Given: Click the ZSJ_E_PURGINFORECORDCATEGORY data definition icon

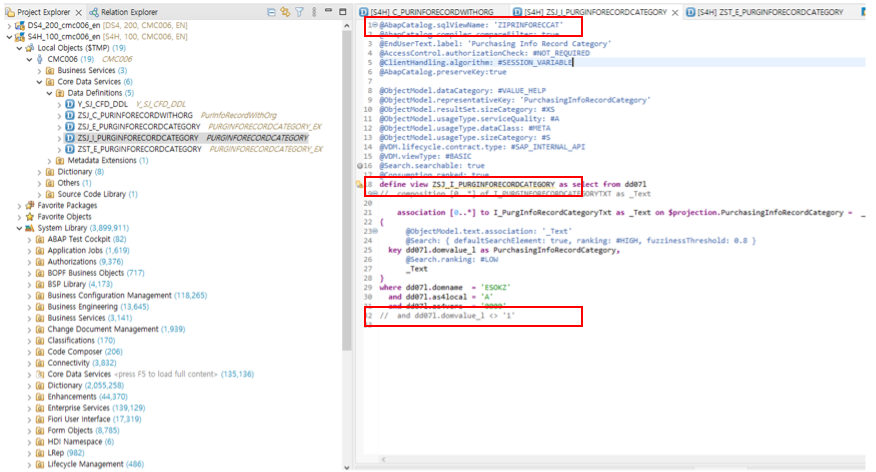Looking at the screenshot, I should click(x=70, y=127).
